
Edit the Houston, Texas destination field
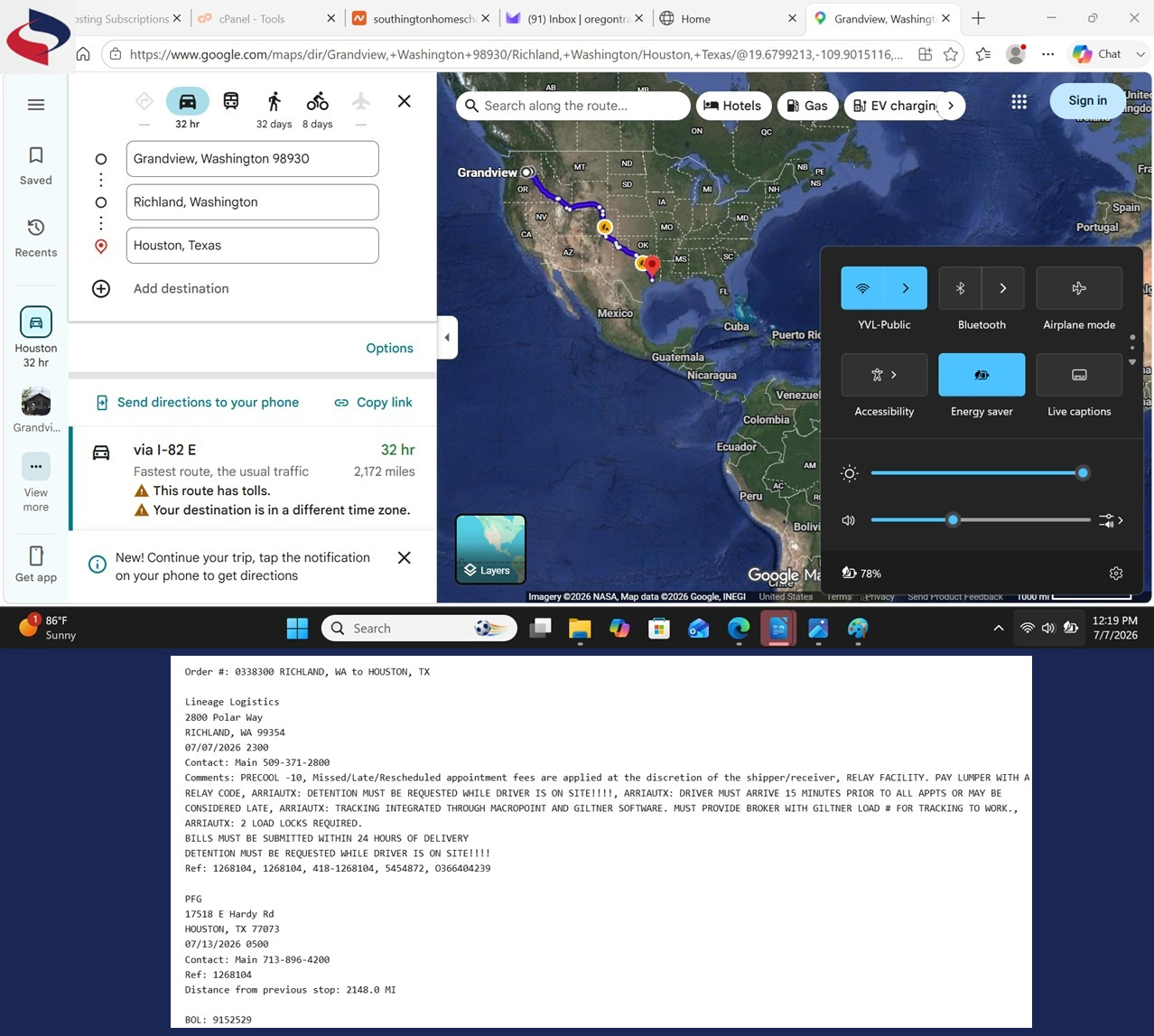[x=253, y=246]
